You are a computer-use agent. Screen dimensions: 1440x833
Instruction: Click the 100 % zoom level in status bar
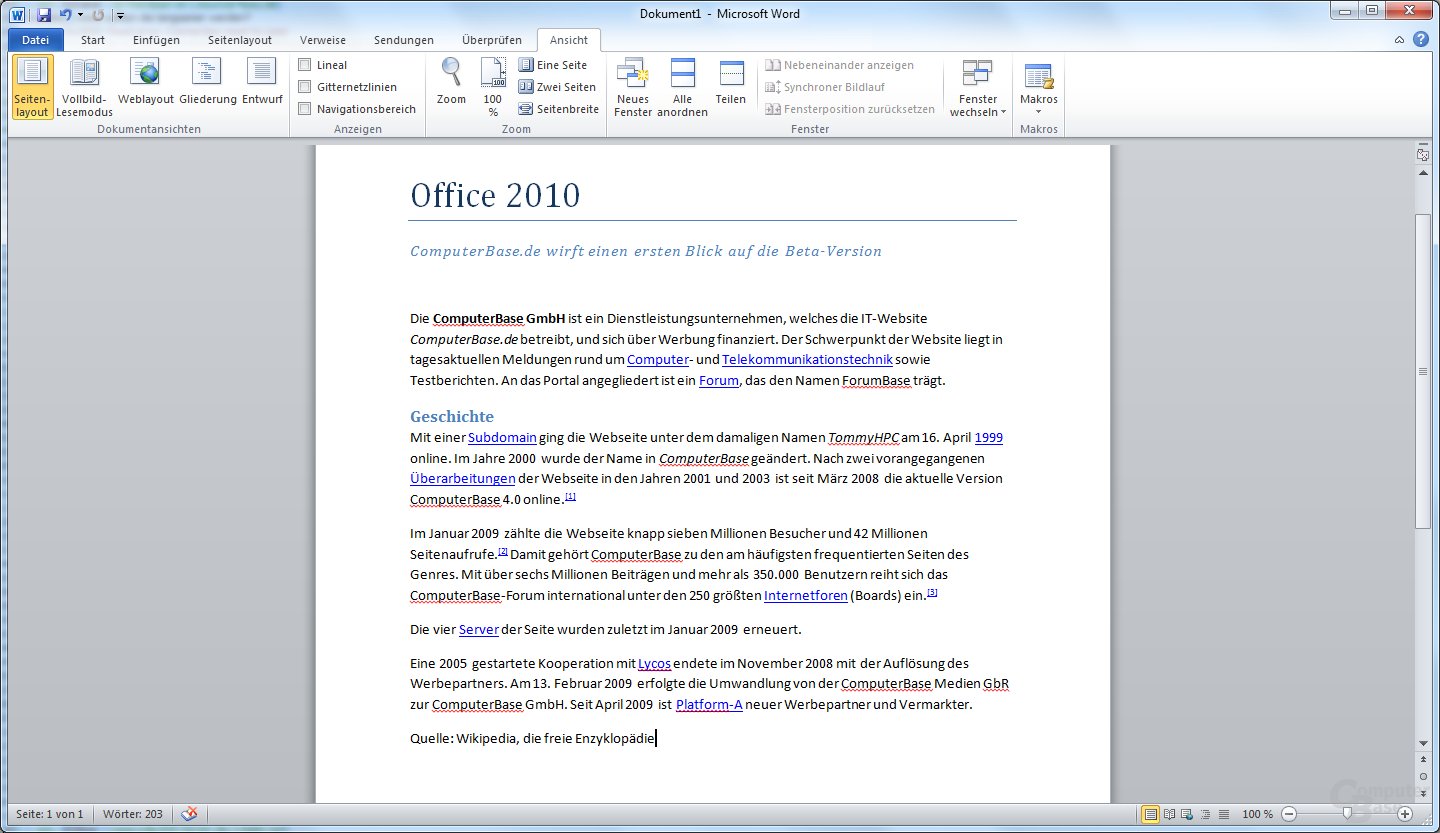(1257, 814)
